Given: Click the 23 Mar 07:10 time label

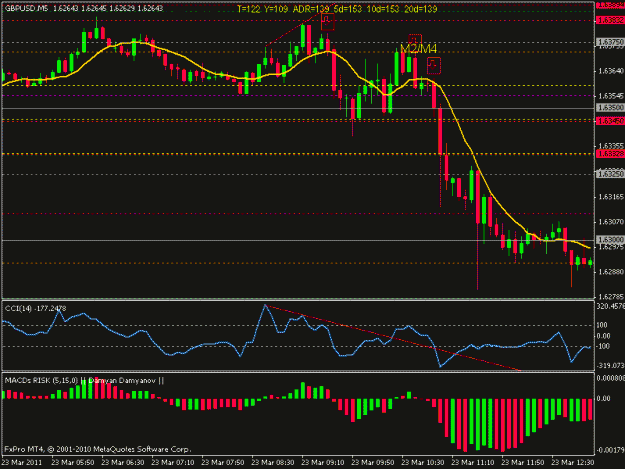Looking at the screenshot, I should 173,462.
